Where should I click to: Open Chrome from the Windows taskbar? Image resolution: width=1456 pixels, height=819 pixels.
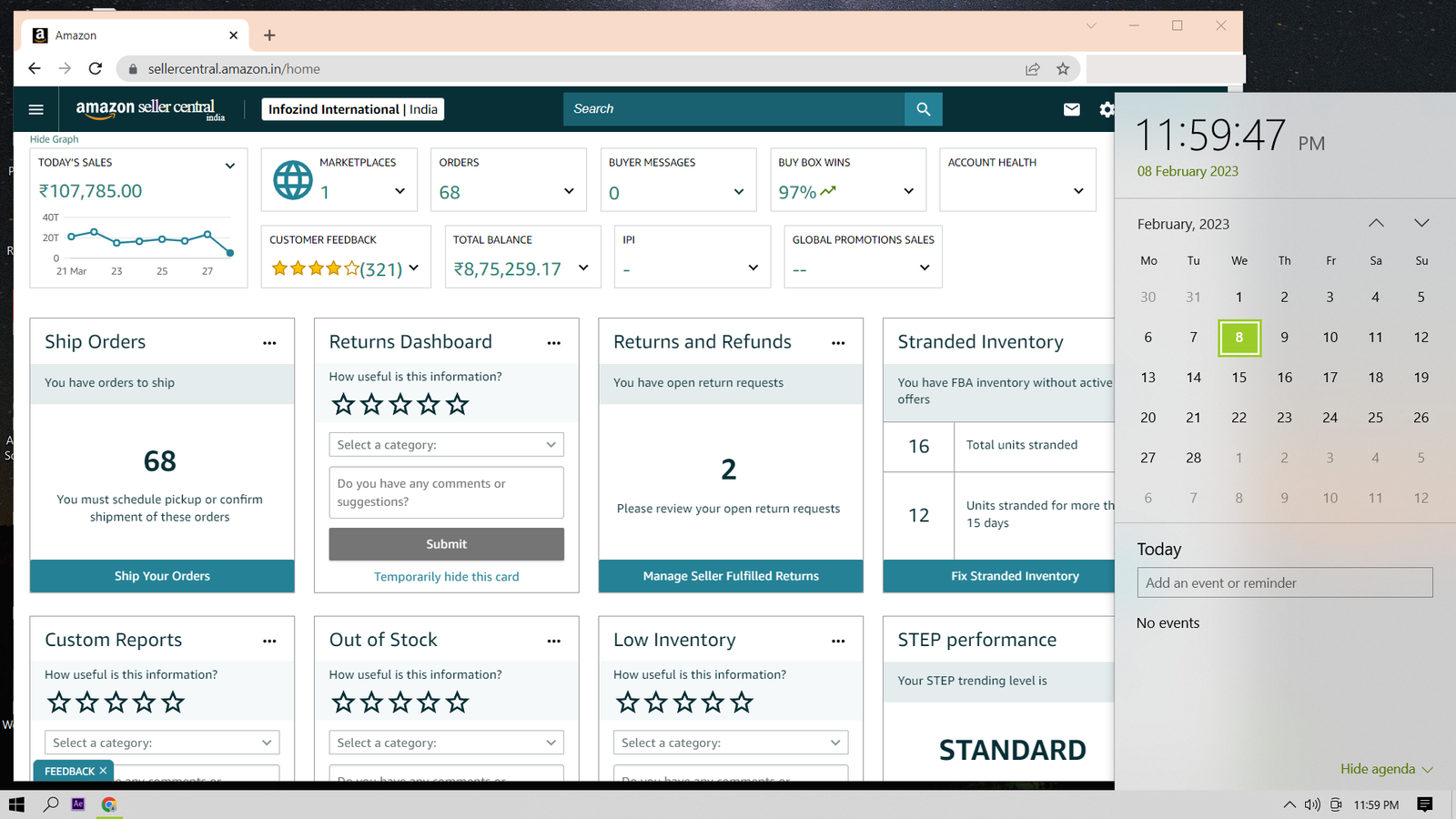coord(109,804)
